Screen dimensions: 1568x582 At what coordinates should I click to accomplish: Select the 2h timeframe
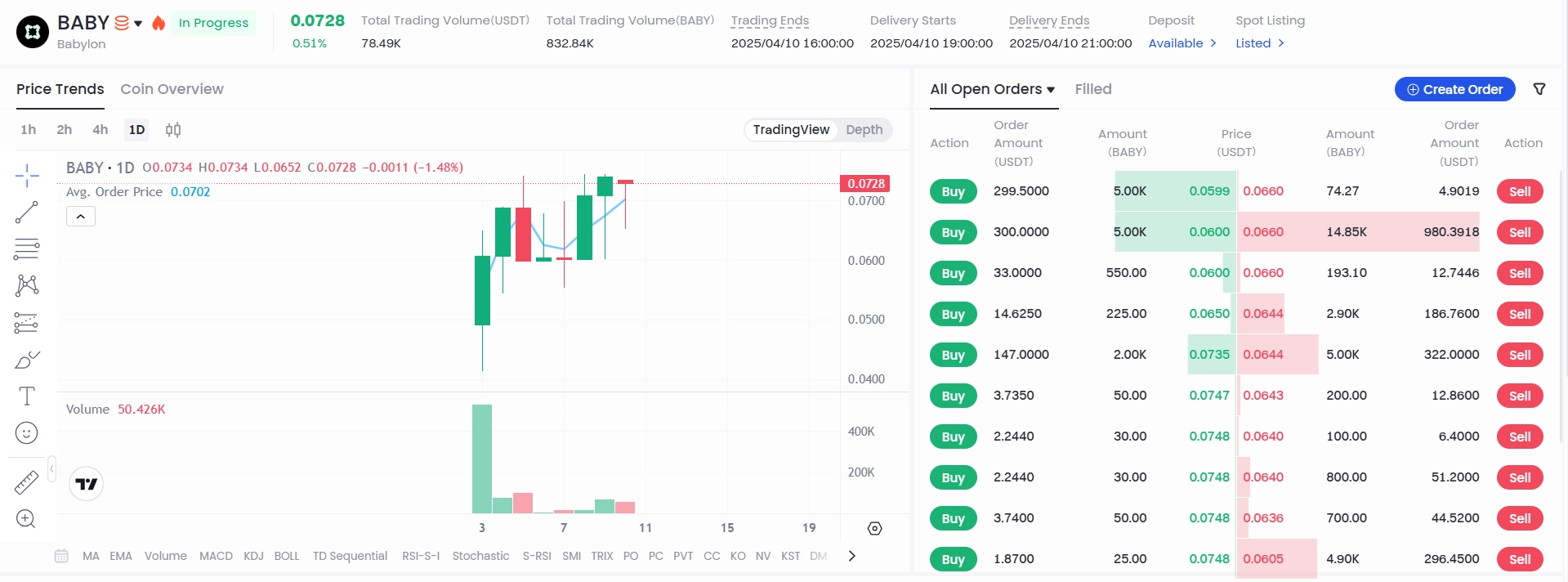click(x=65, y=129)
